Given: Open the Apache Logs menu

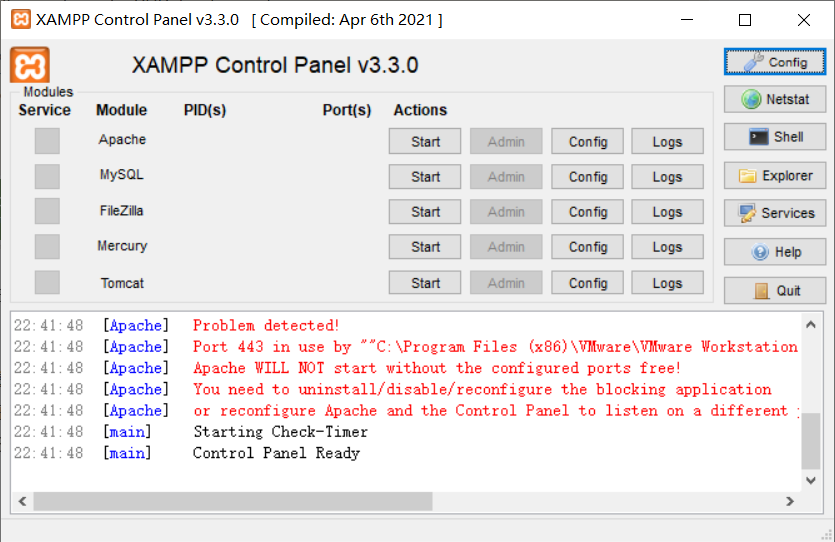Looking at the screenshot, I should (667, 142).
